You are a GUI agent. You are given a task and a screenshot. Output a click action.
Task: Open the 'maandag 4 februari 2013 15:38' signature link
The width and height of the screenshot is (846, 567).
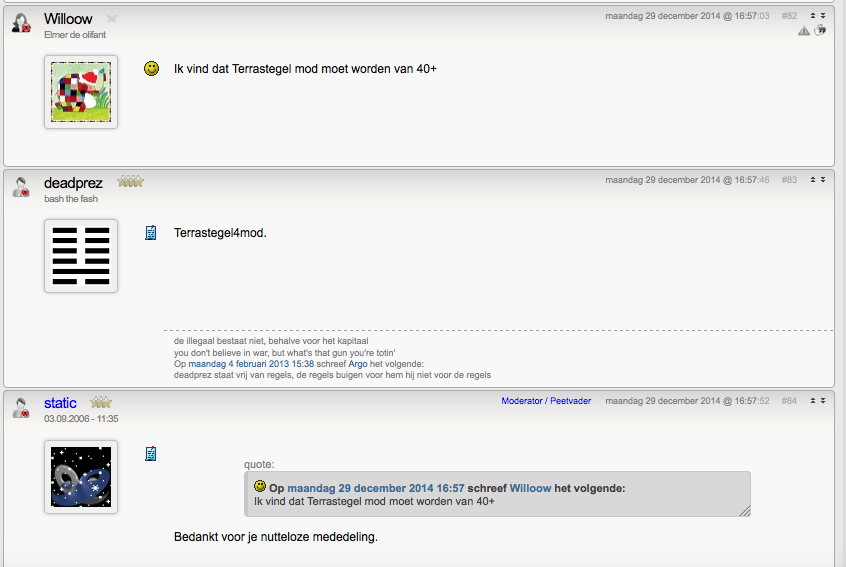[251, 364]
